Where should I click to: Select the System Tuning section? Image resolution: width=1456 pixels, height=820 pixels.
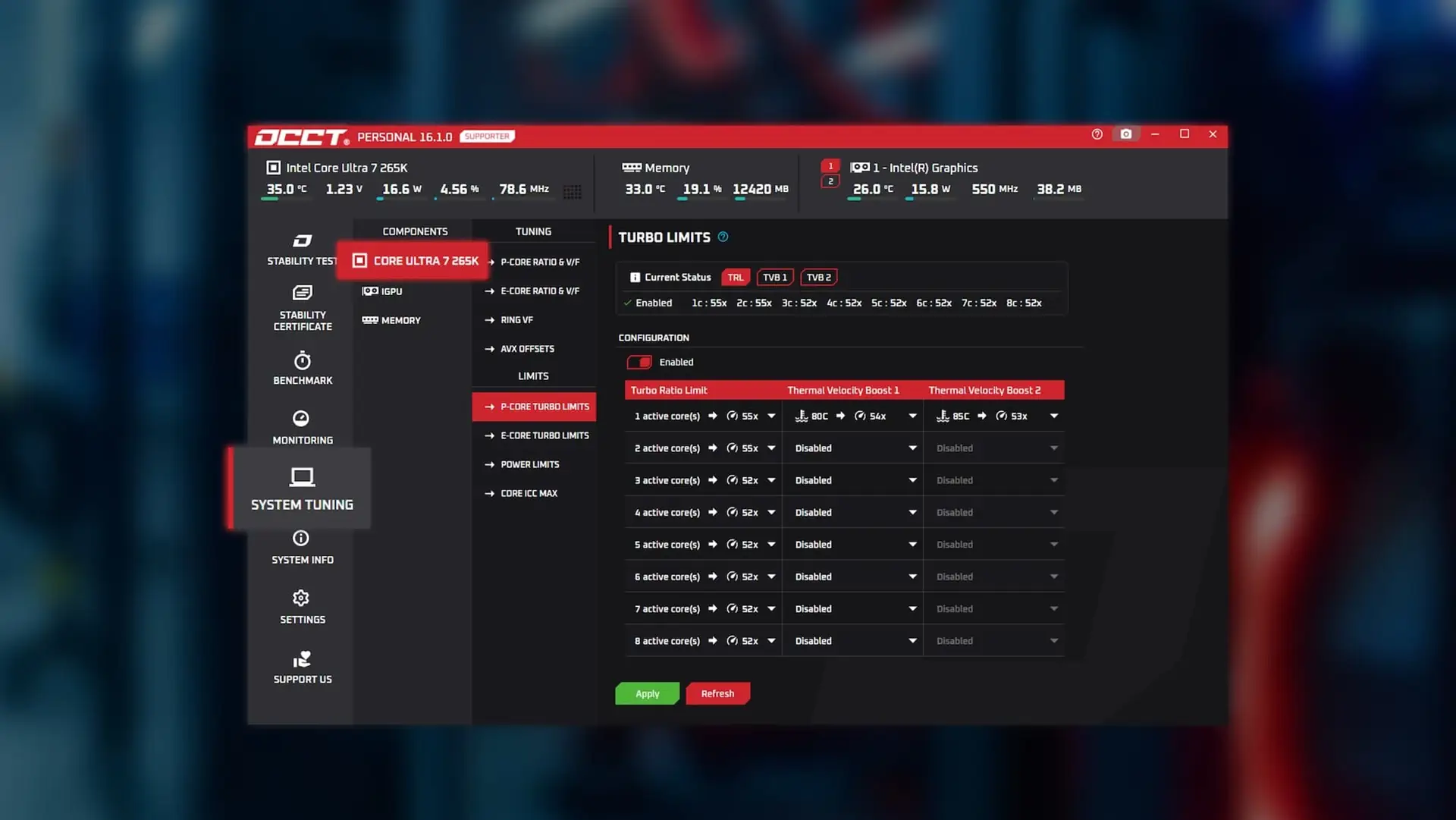click(x=302, y=489)
